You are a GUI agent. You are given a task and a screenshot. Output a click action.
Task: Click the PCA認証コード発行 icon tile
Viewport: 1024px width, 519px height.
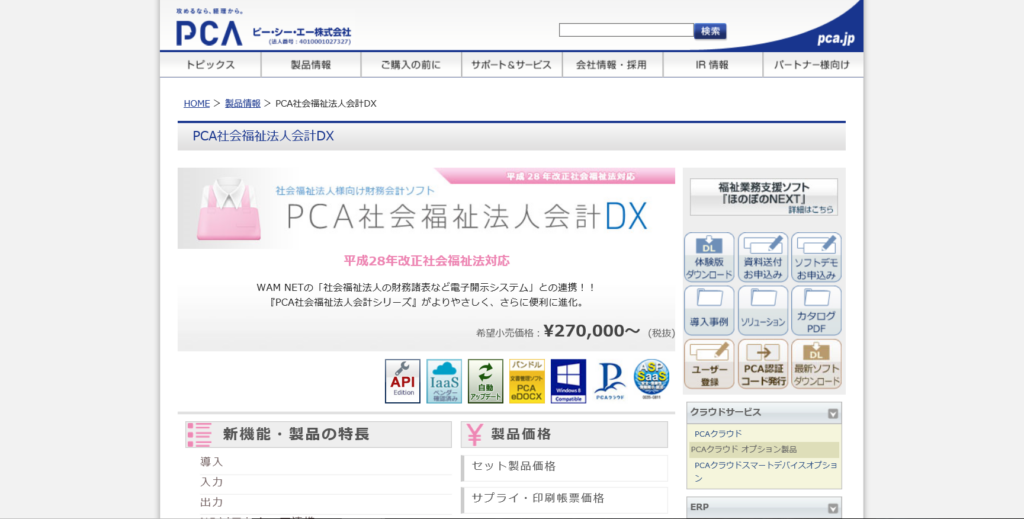click(763, 364)
